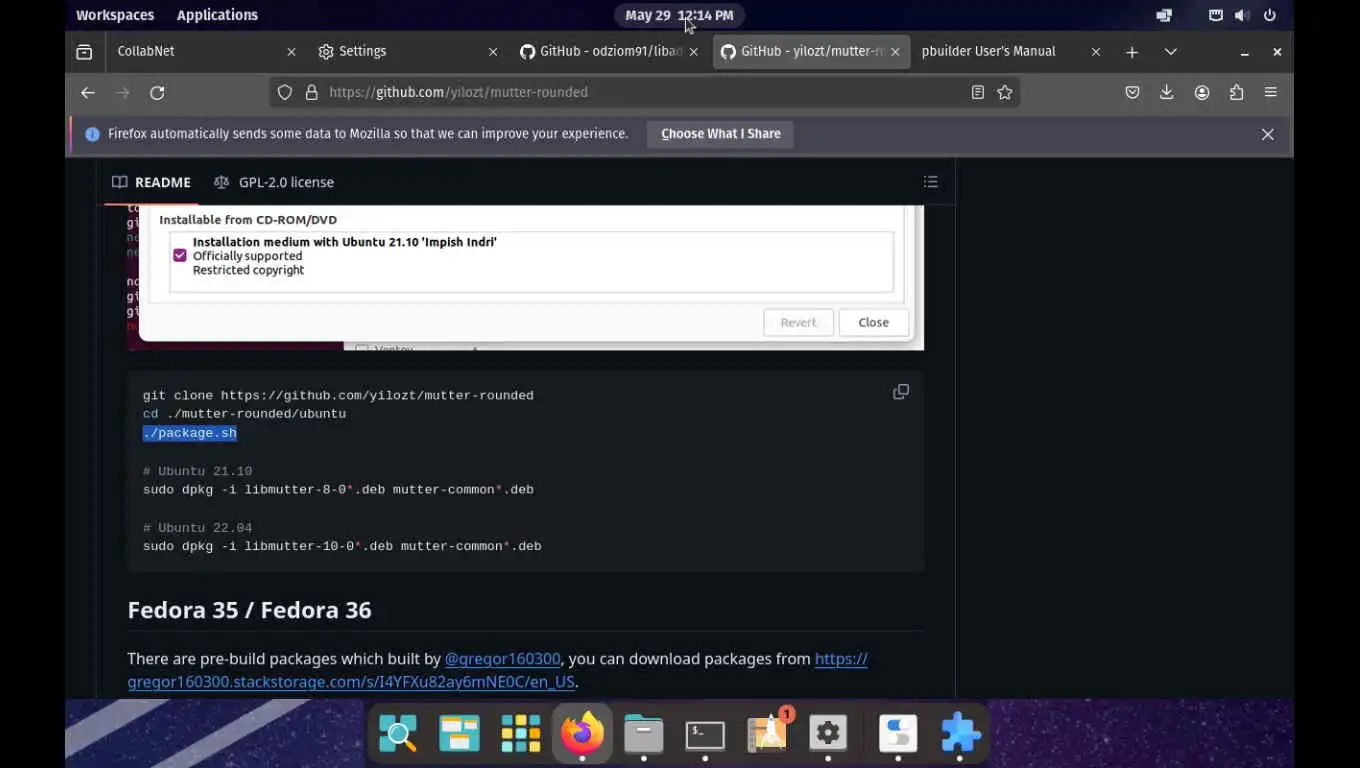Close the pbuilder User's Manual tab
This screenshot has height=768, width=1360.
pos(1096,52)
